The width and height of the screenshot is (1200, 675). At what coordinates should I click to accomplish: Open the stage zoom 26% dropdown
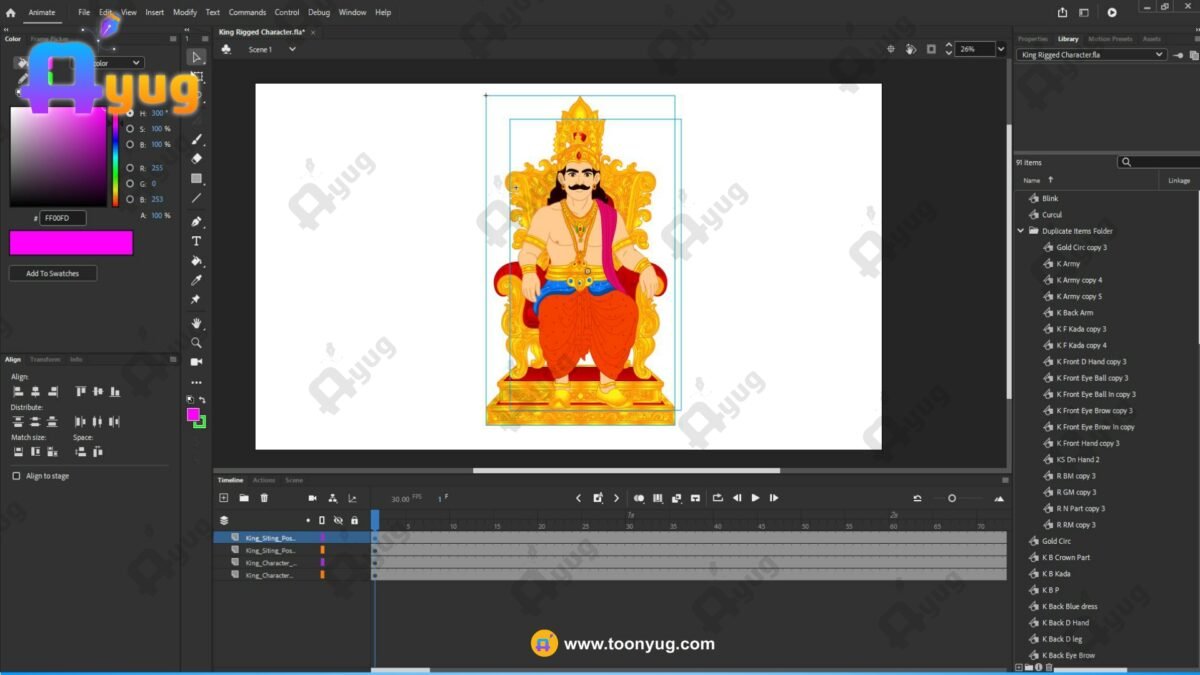coord(1000,49)
